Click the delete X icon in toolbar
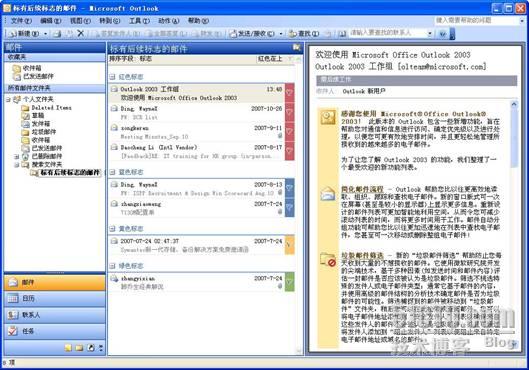 coord(80,33)
